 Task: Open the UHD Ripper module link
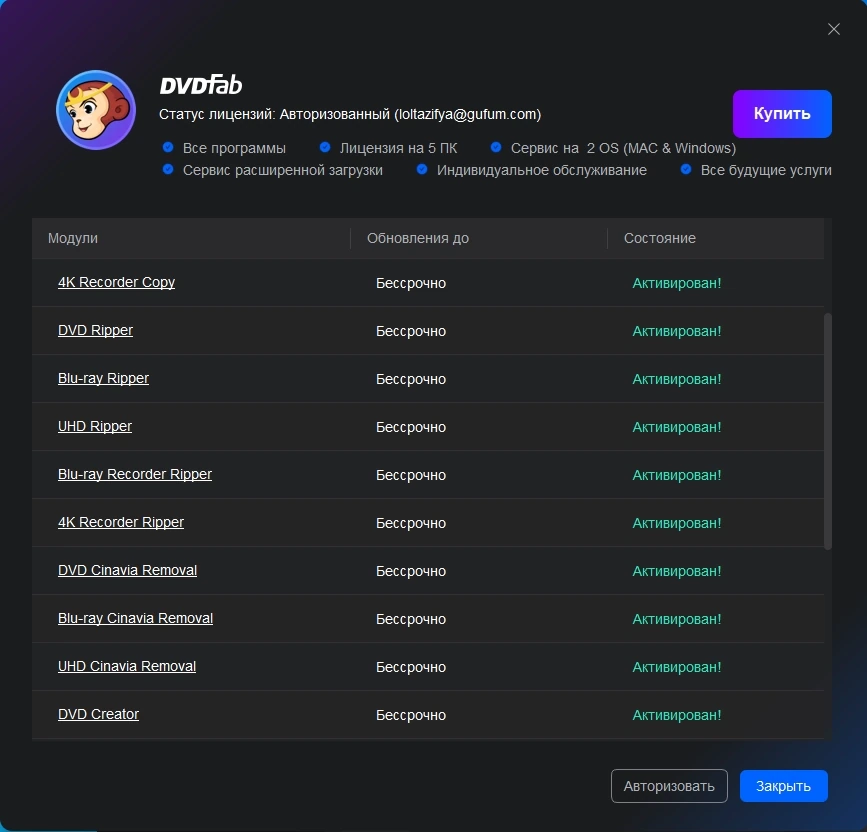tap(95, 427)
